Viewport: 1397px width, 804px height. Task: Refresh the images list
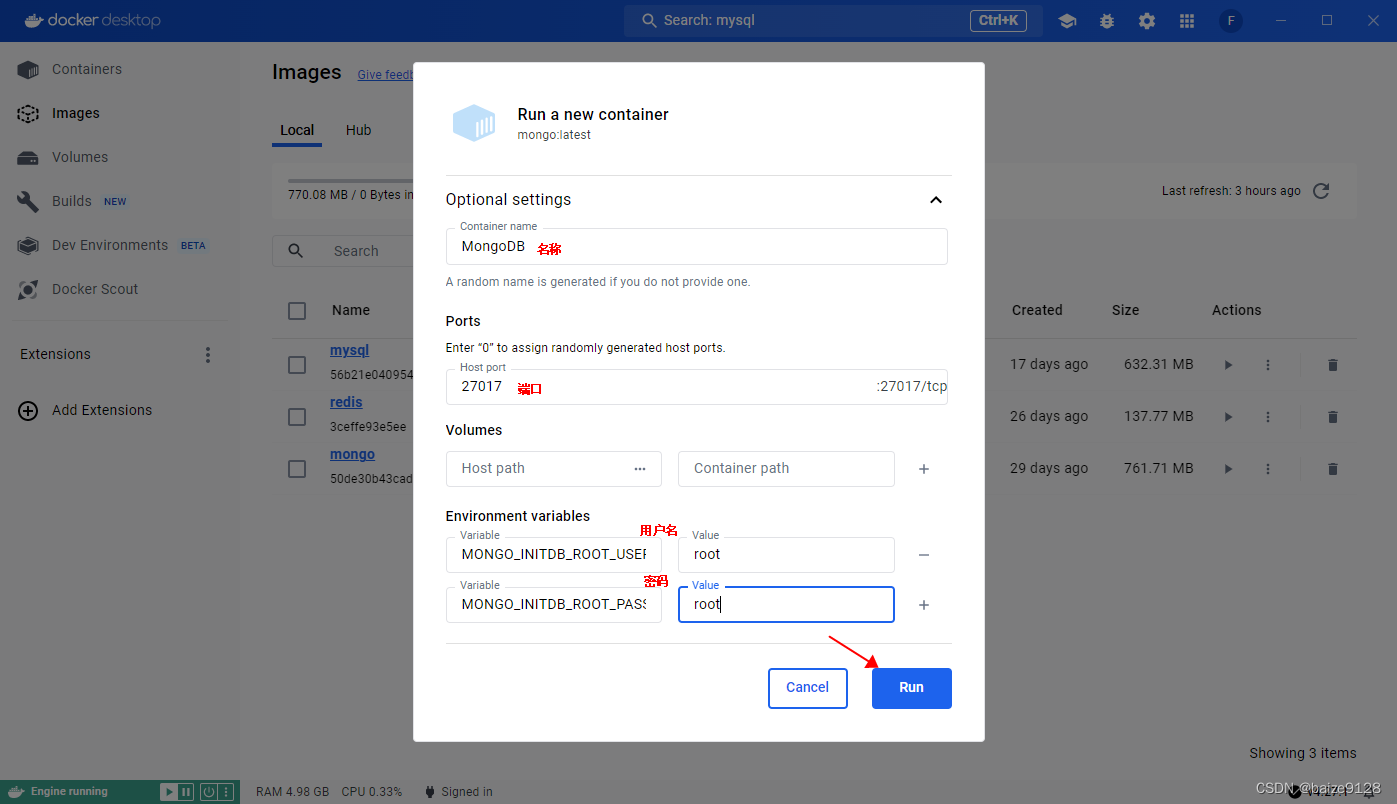point(1321,191)
